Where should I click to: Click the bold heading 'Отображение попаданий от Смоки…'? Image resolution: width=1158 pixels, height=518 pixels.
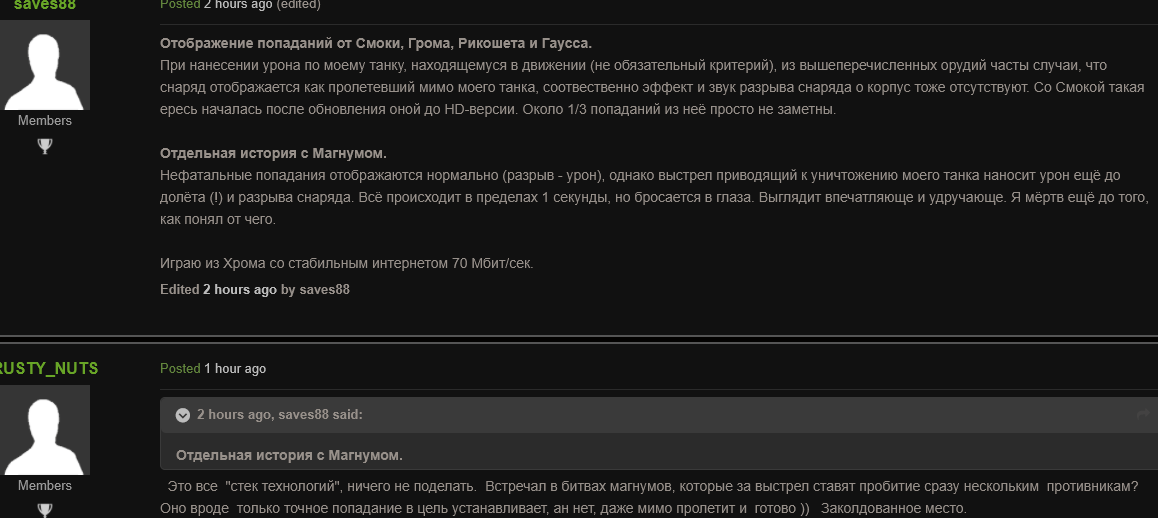(x=376, y=43)
